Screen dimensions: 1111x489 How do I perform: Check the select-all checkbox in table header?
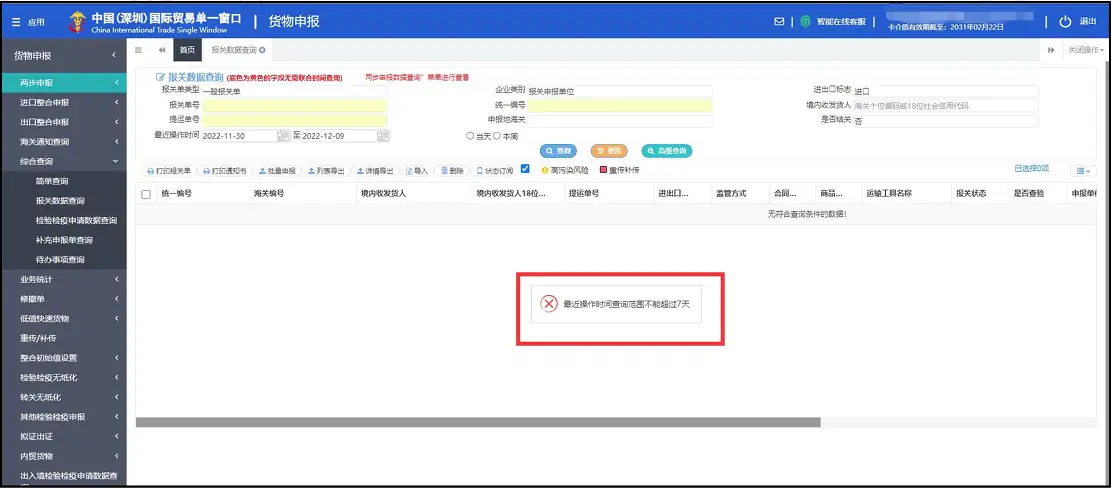click(x=146, y=194)
